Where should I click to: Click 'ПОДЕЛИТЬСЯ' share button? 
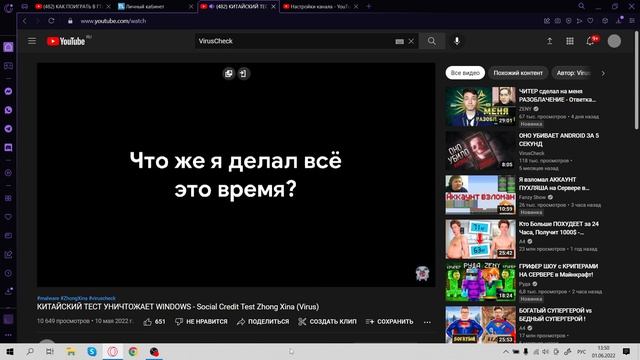(263, 322)
